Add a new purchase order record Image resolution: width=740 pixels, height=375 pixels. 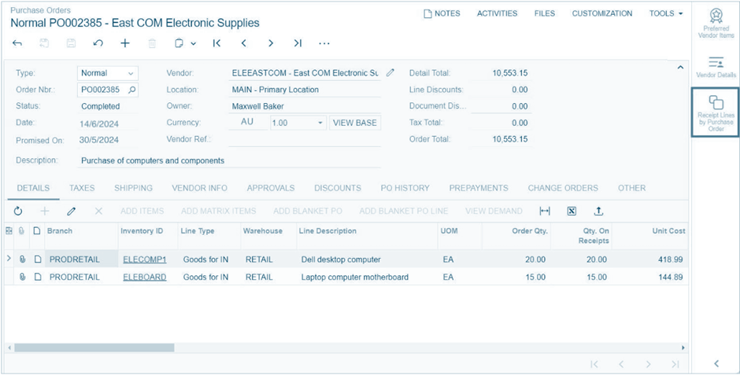pos(125,43)
